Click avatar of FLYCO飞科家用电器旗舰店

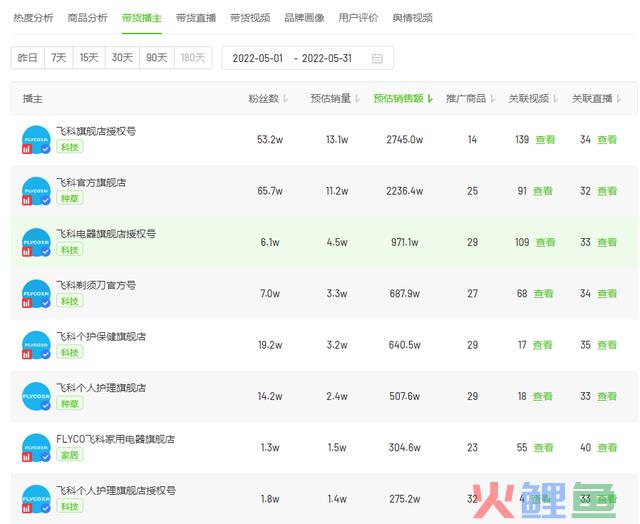36,448
